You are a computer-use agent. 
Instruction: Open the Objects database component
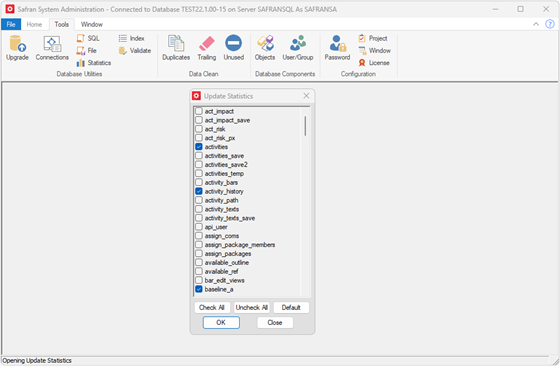tap(265, 48)
